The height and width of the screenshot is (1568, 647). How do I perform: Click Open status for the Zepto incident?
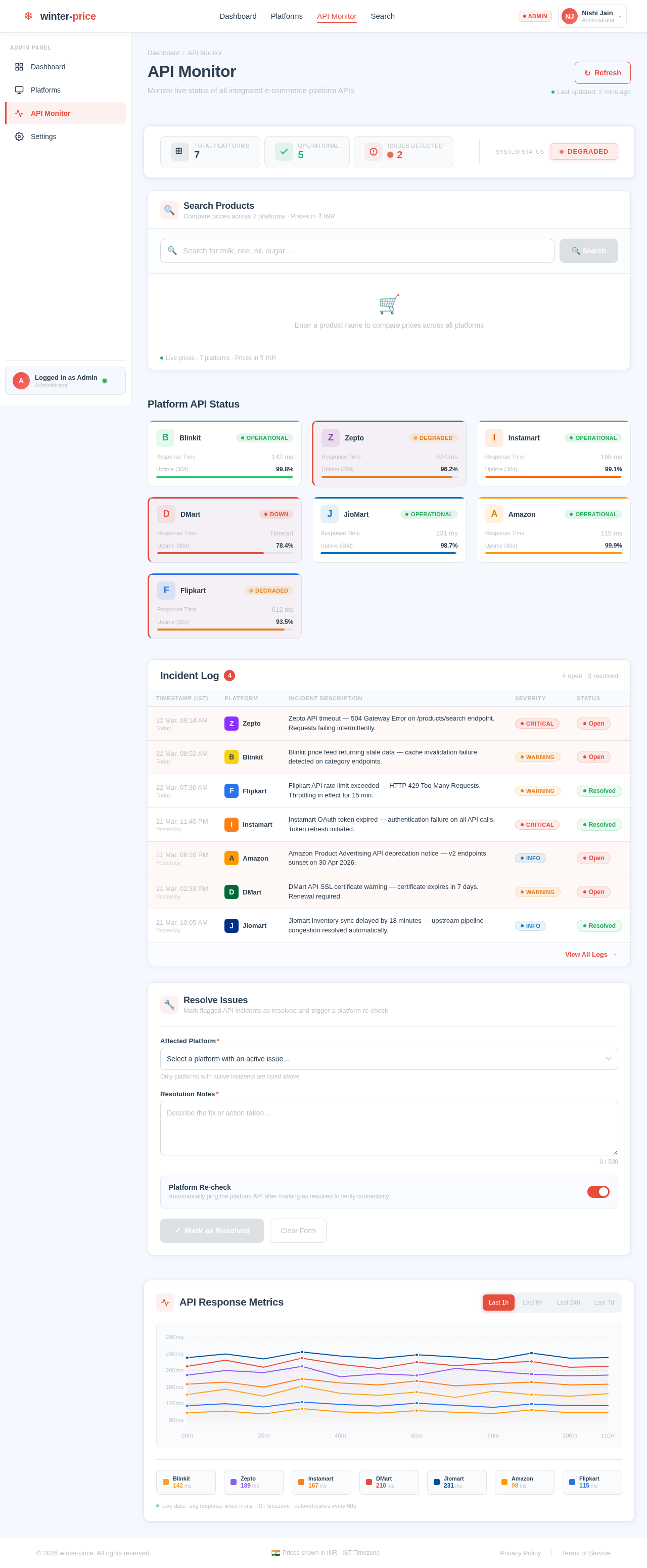coord(593,724)
